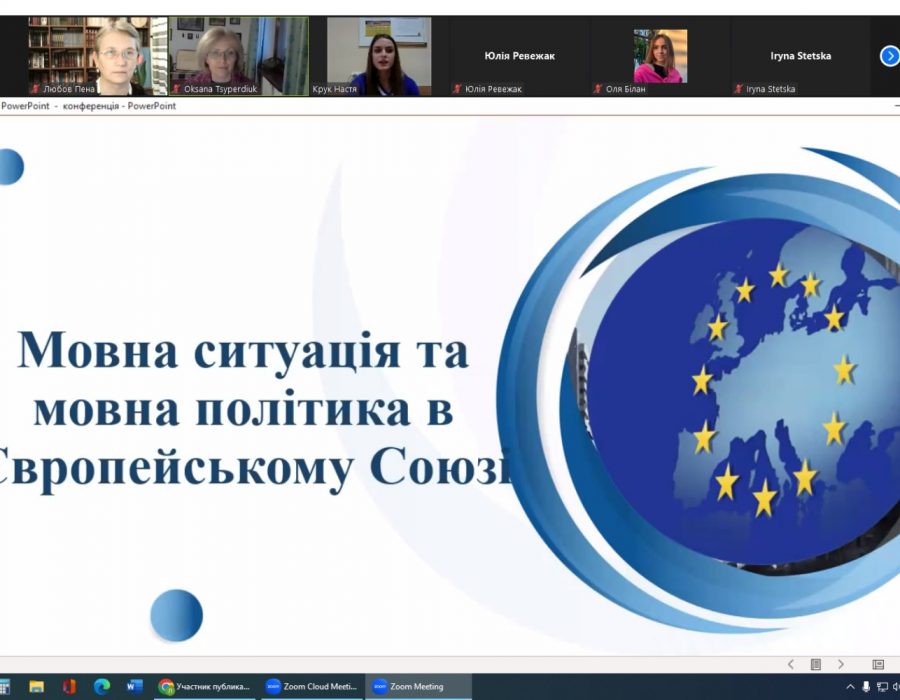
Task: Open Word from the taskbar
Action: (134, 686)
